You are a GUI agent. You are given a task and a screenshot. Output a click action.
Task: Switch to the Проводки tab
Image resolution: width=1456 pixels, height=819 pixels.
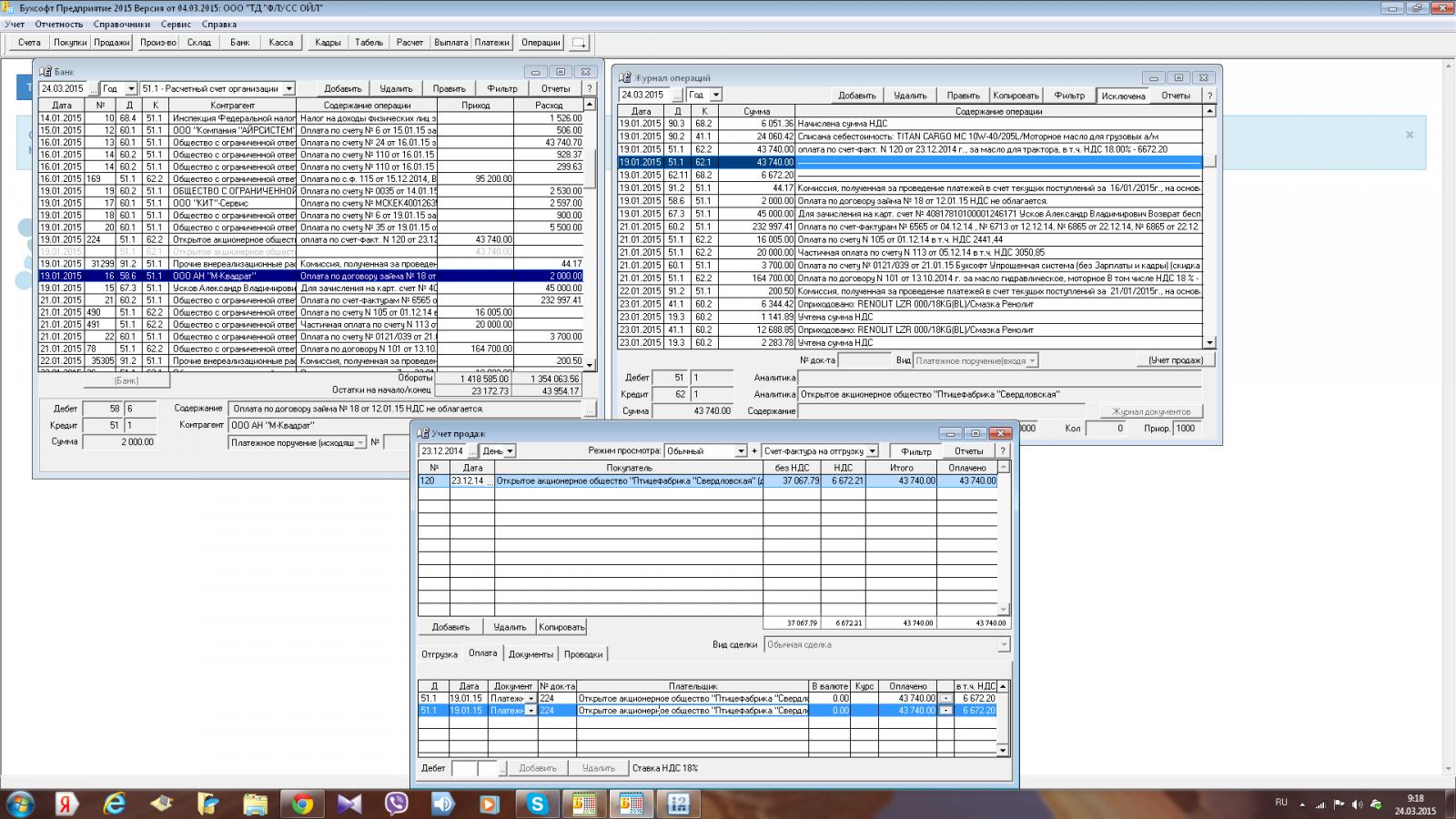pyautogui.click(x=582, y=654)
